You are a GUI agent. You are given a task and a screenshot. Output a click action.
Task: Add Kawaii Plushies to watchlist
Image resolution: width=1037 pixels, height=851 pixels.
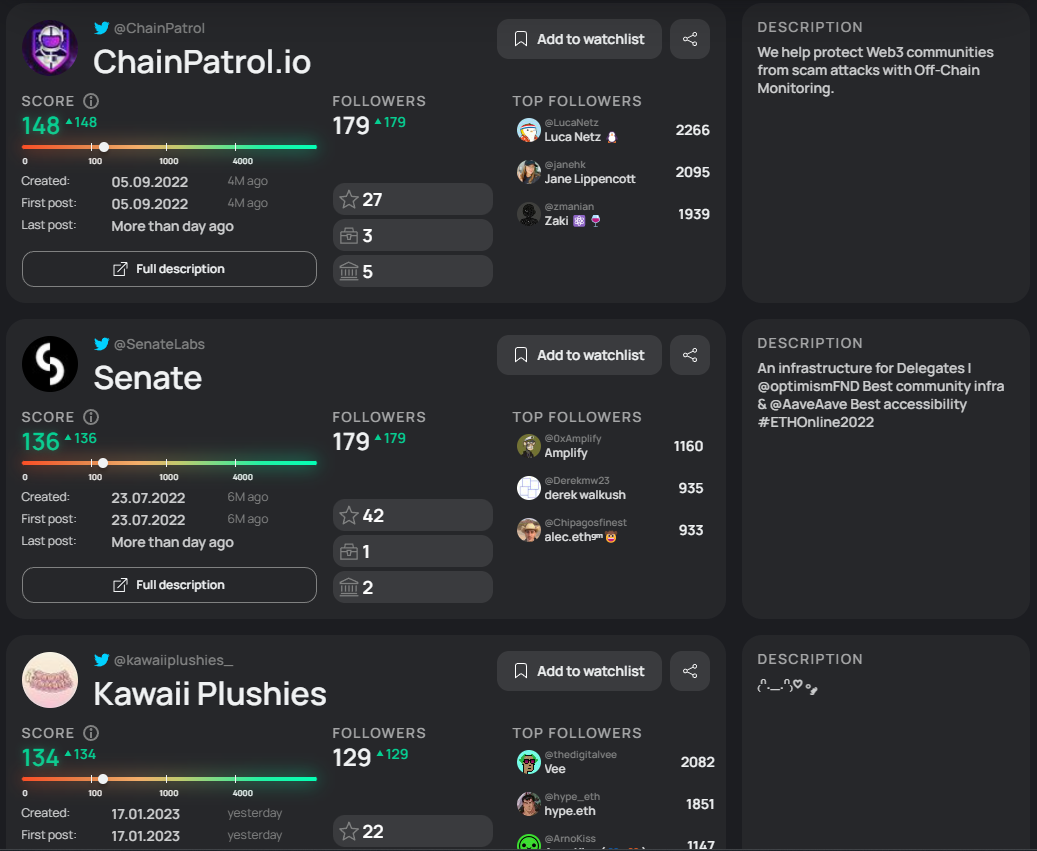pos(579,671)
